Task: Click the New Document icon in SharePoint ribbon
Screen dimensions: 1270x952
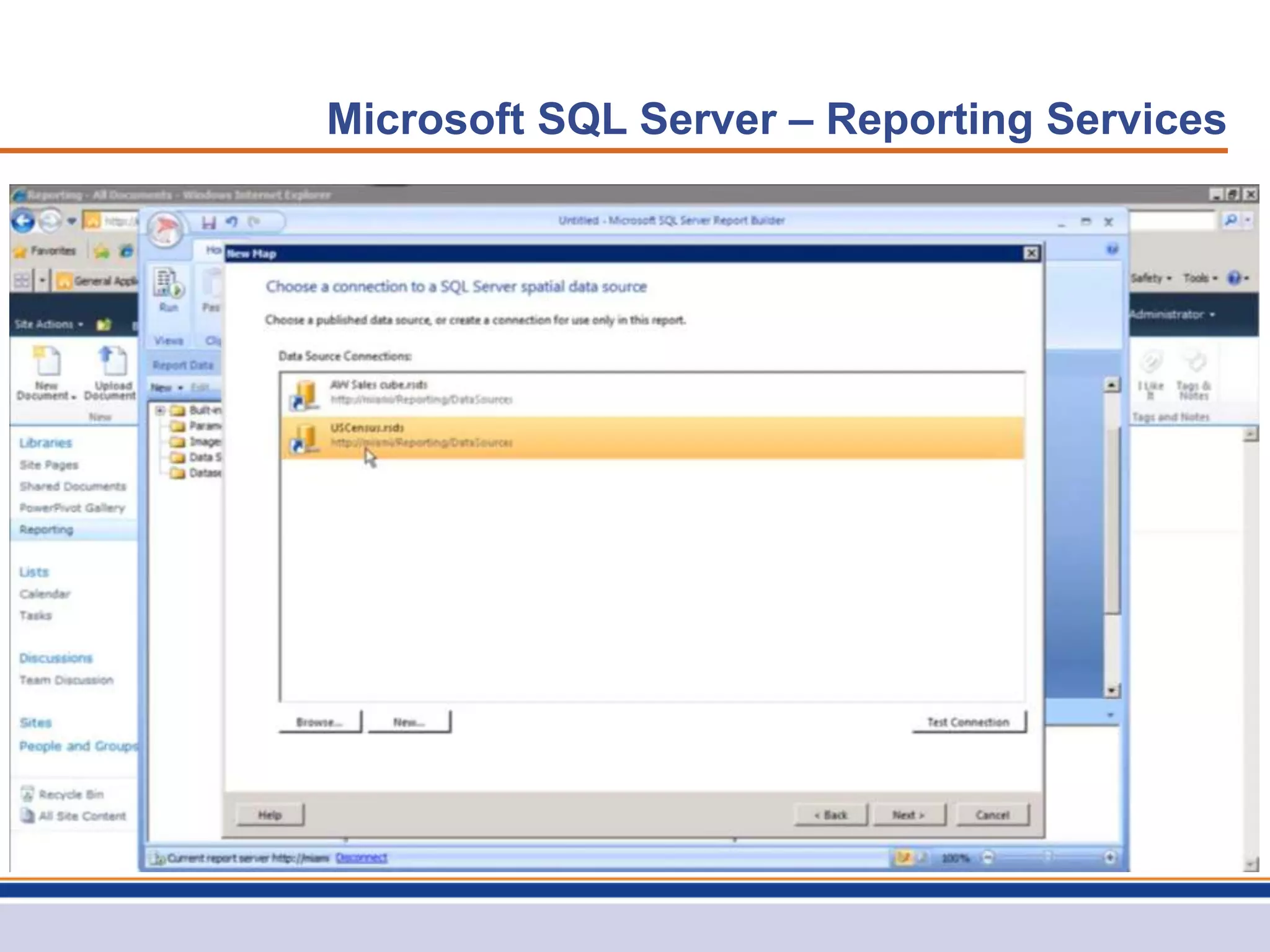Action: tap(47, 361)
